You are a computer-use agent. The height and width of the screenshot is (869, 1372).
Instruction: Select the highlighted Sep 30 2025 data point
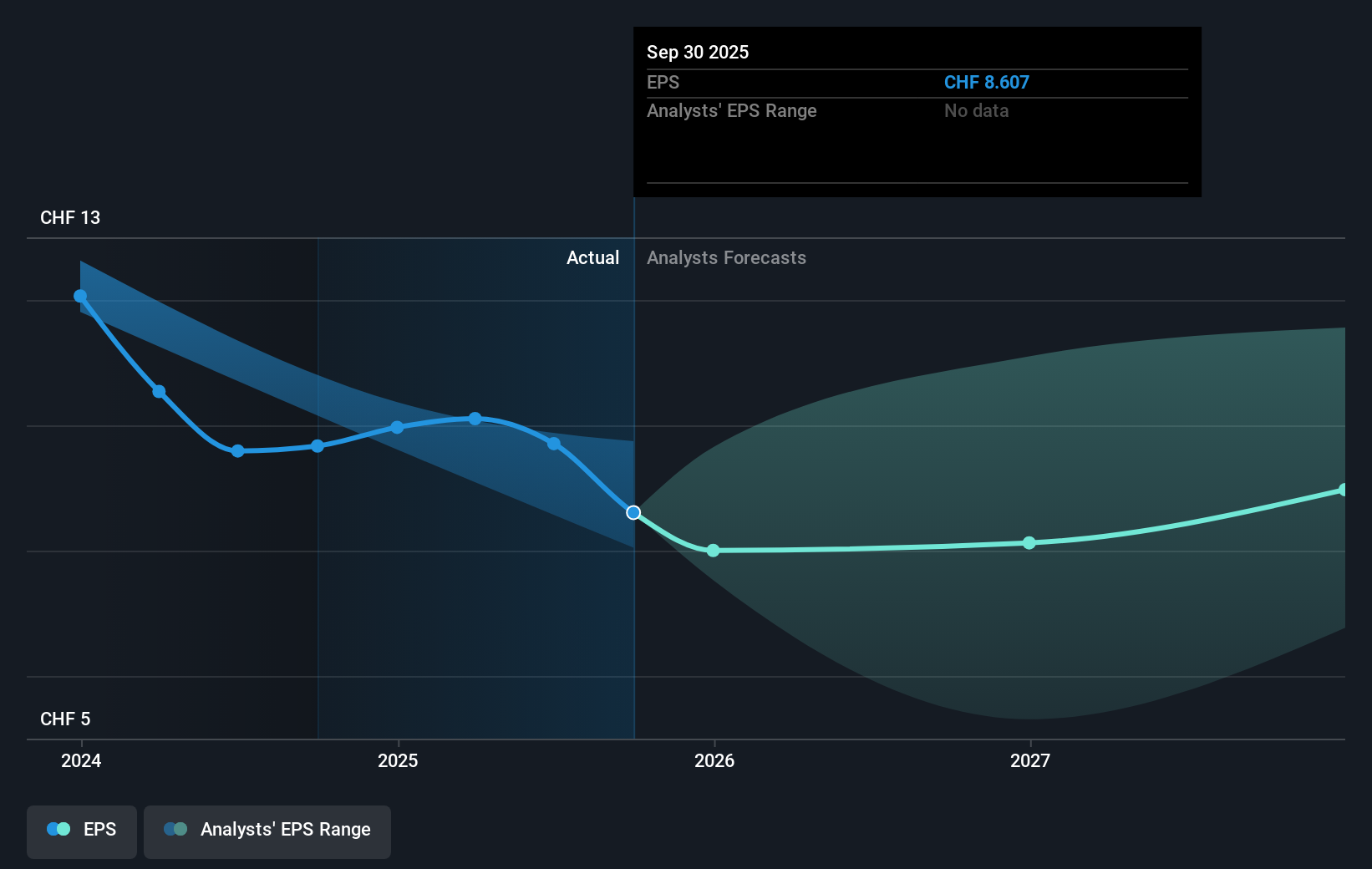pyautogui.click(x=633, y=513)
